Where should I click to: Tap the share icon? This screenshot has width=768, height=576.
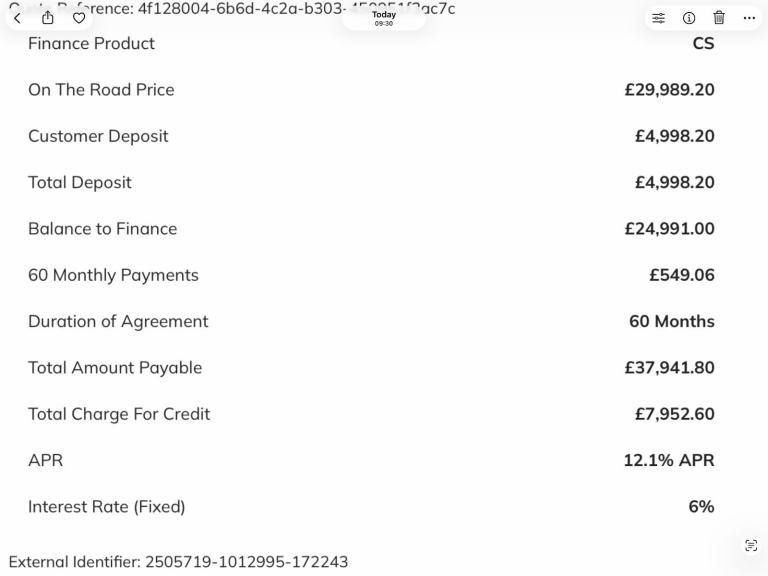click(x=48, y=18)
